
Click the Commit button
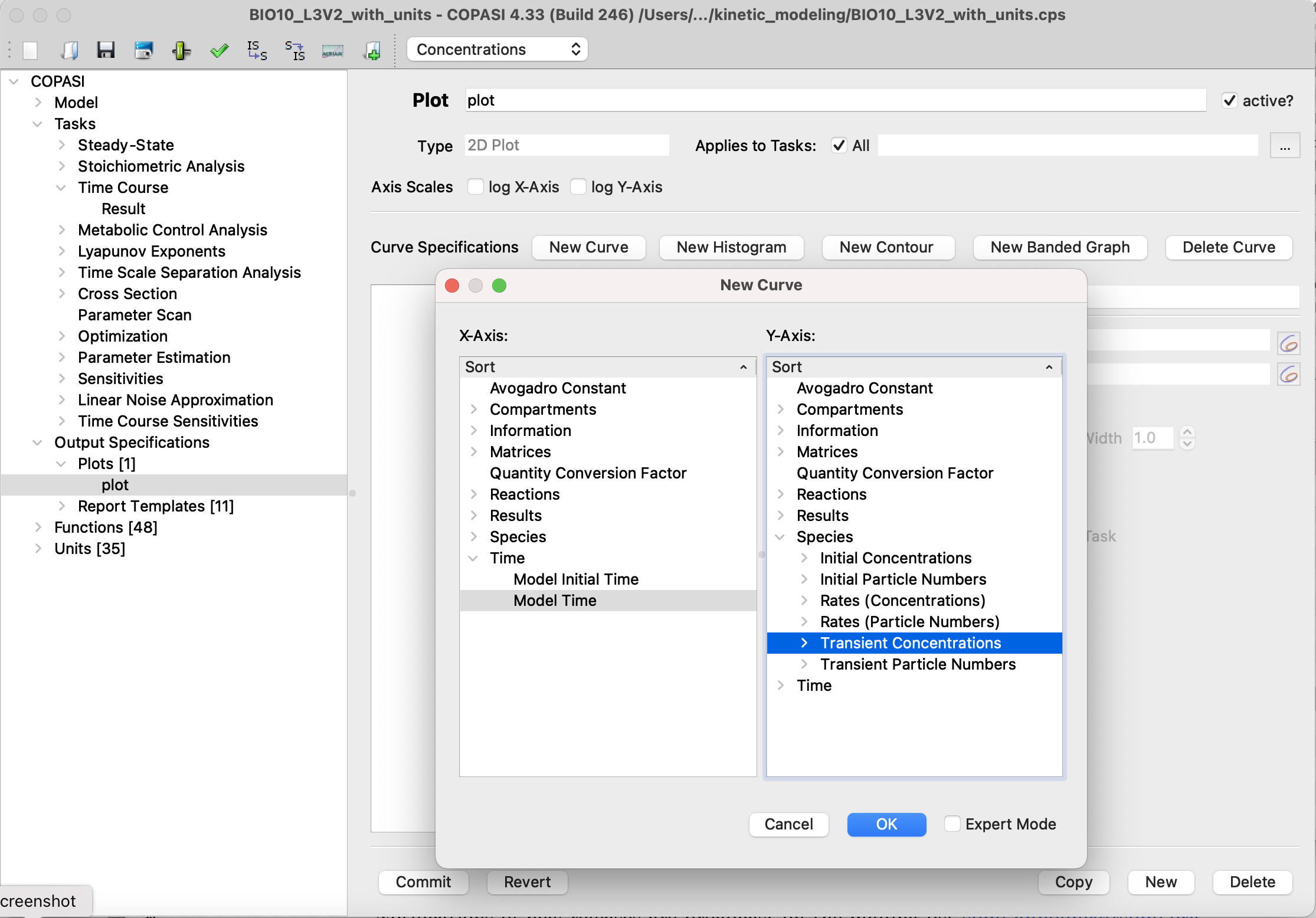(x=423, y=882)
